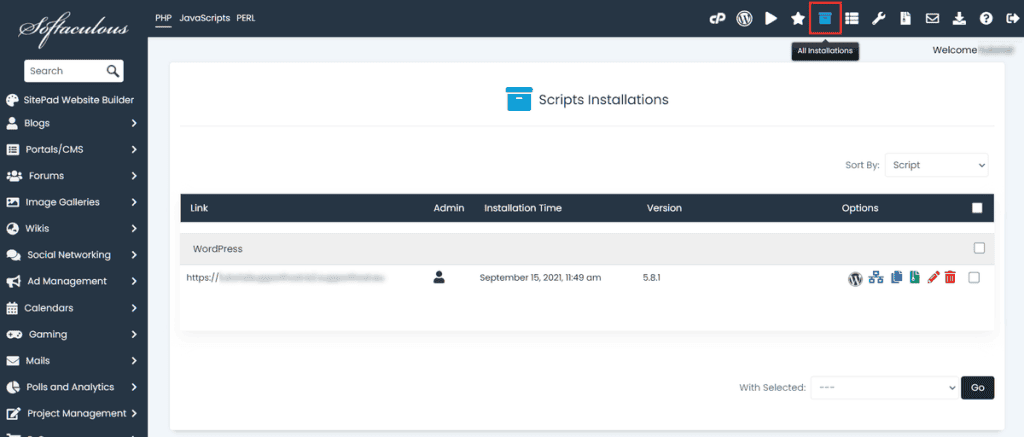Viewport: 1024px width, 437px height.
Task: Open the envelope email settings icon
Action: tap(933, 18)
